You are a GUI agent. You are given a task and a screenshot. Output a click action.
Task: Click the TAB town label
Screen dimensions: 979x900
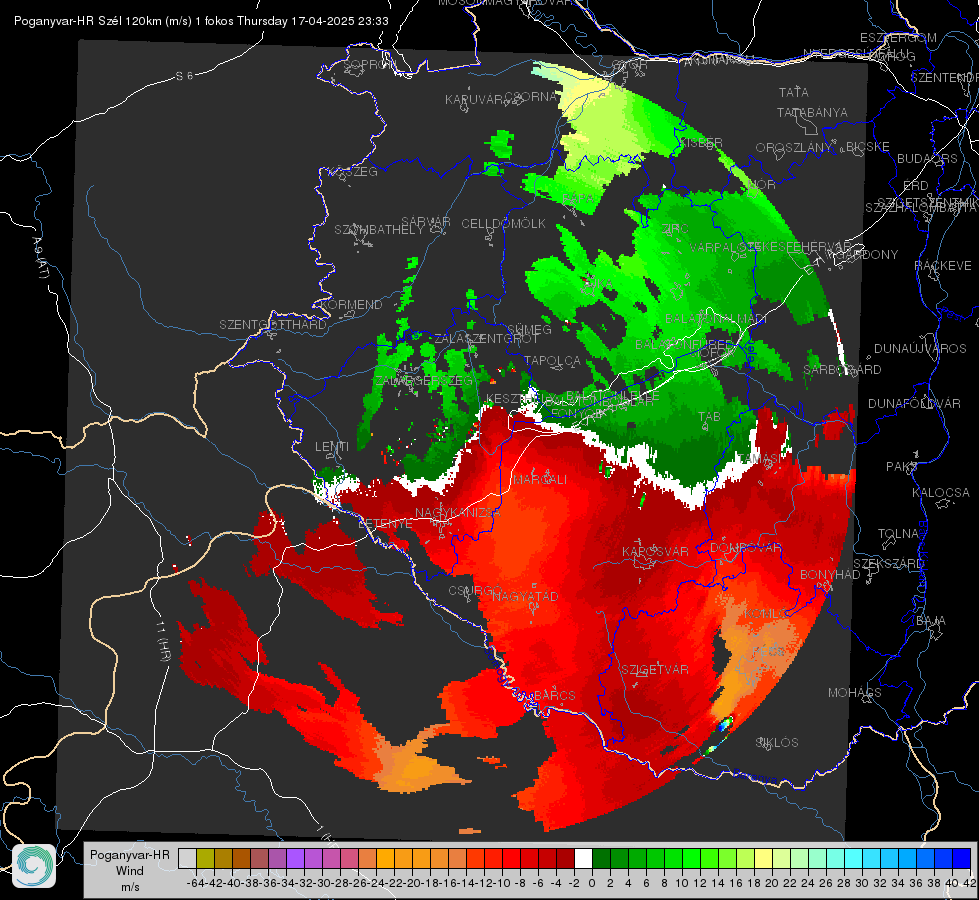[709, 417]
